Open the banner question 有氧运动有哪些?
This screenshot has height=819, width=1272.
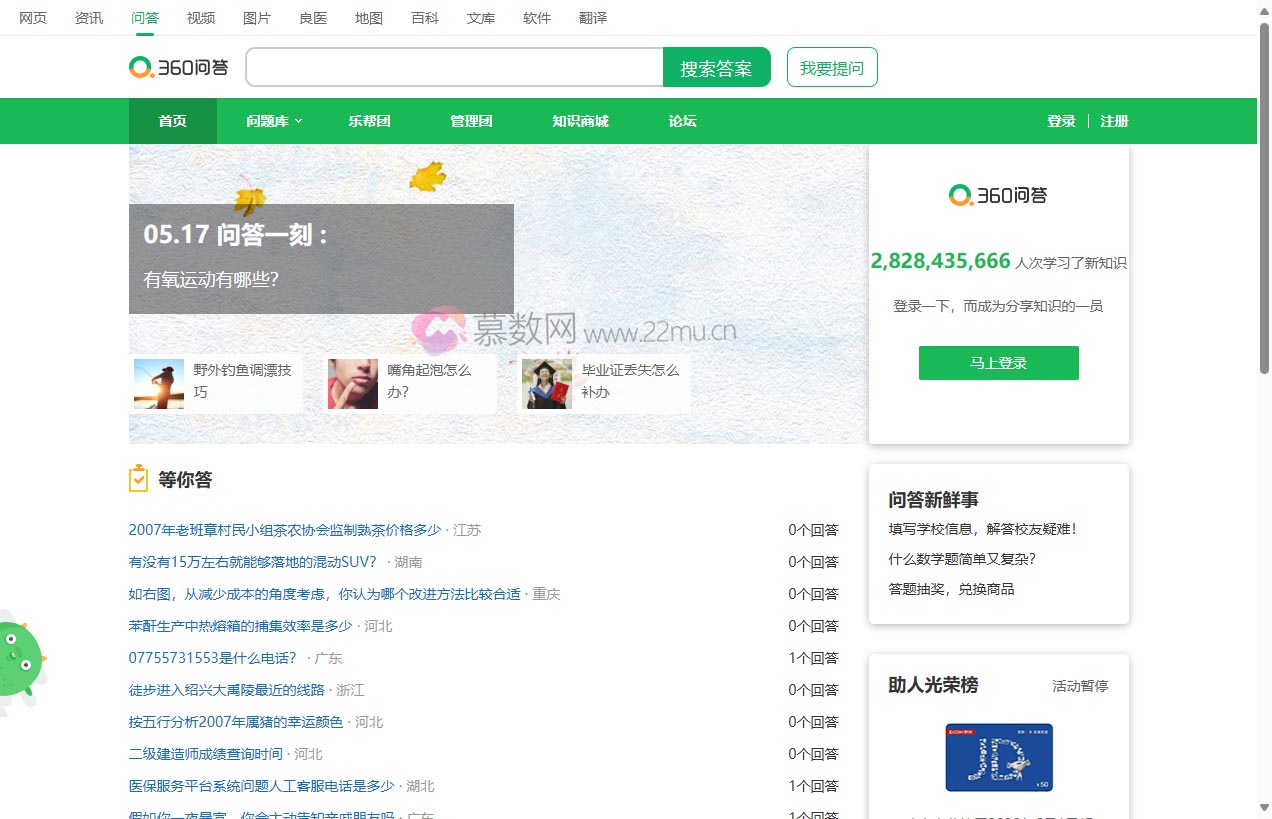[x=211, y=280]
